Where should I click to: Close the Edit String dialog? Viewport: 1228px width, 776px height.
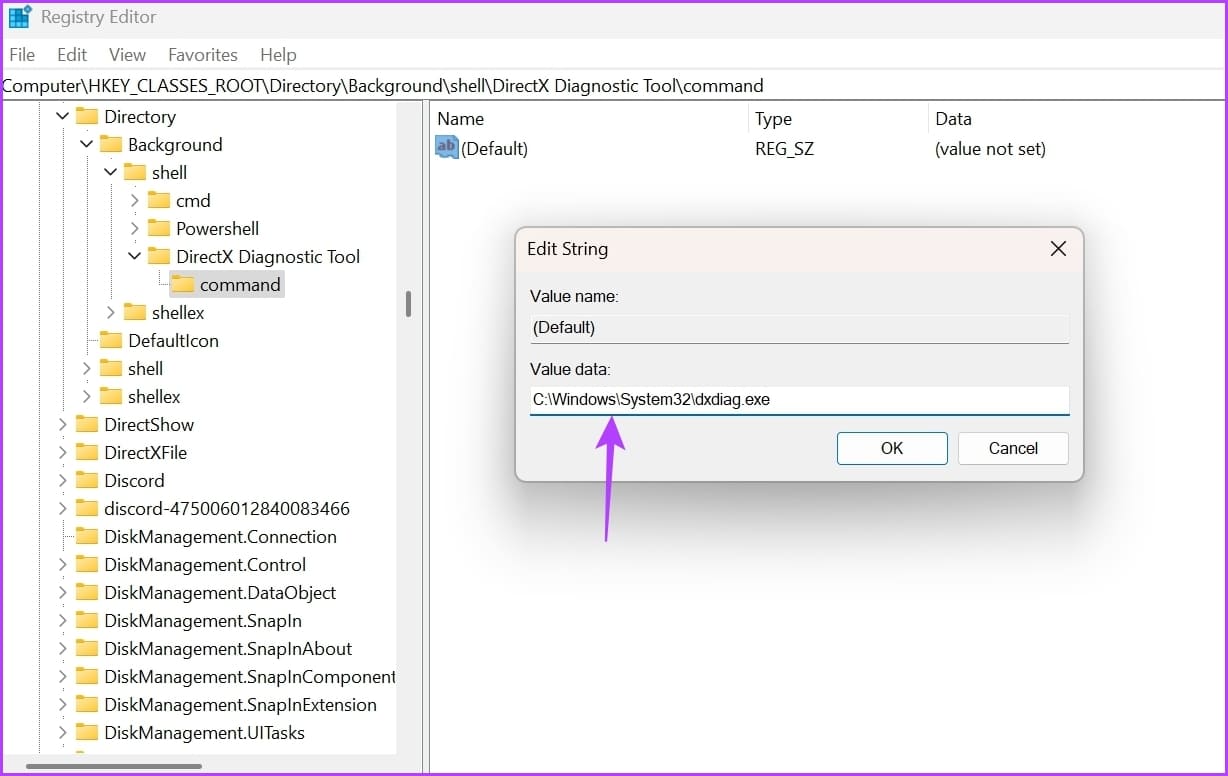coord(1058,249)
